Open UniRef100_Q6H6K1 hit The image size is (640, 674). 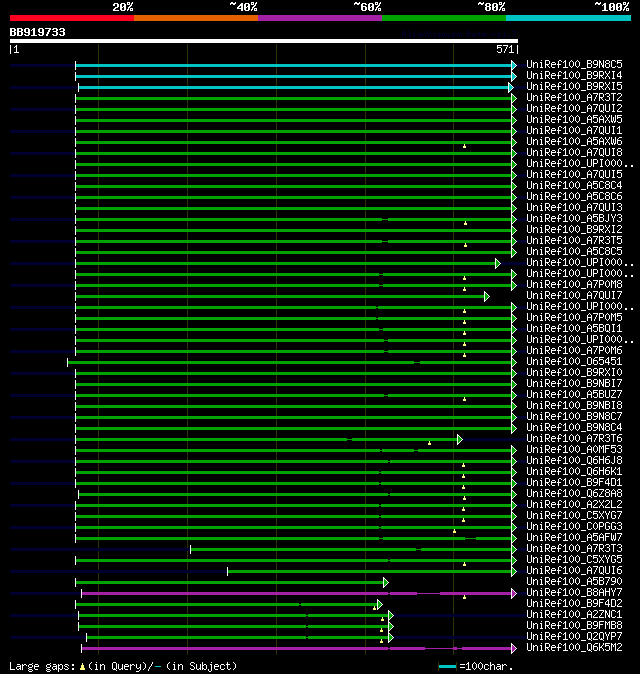(574, 472)
